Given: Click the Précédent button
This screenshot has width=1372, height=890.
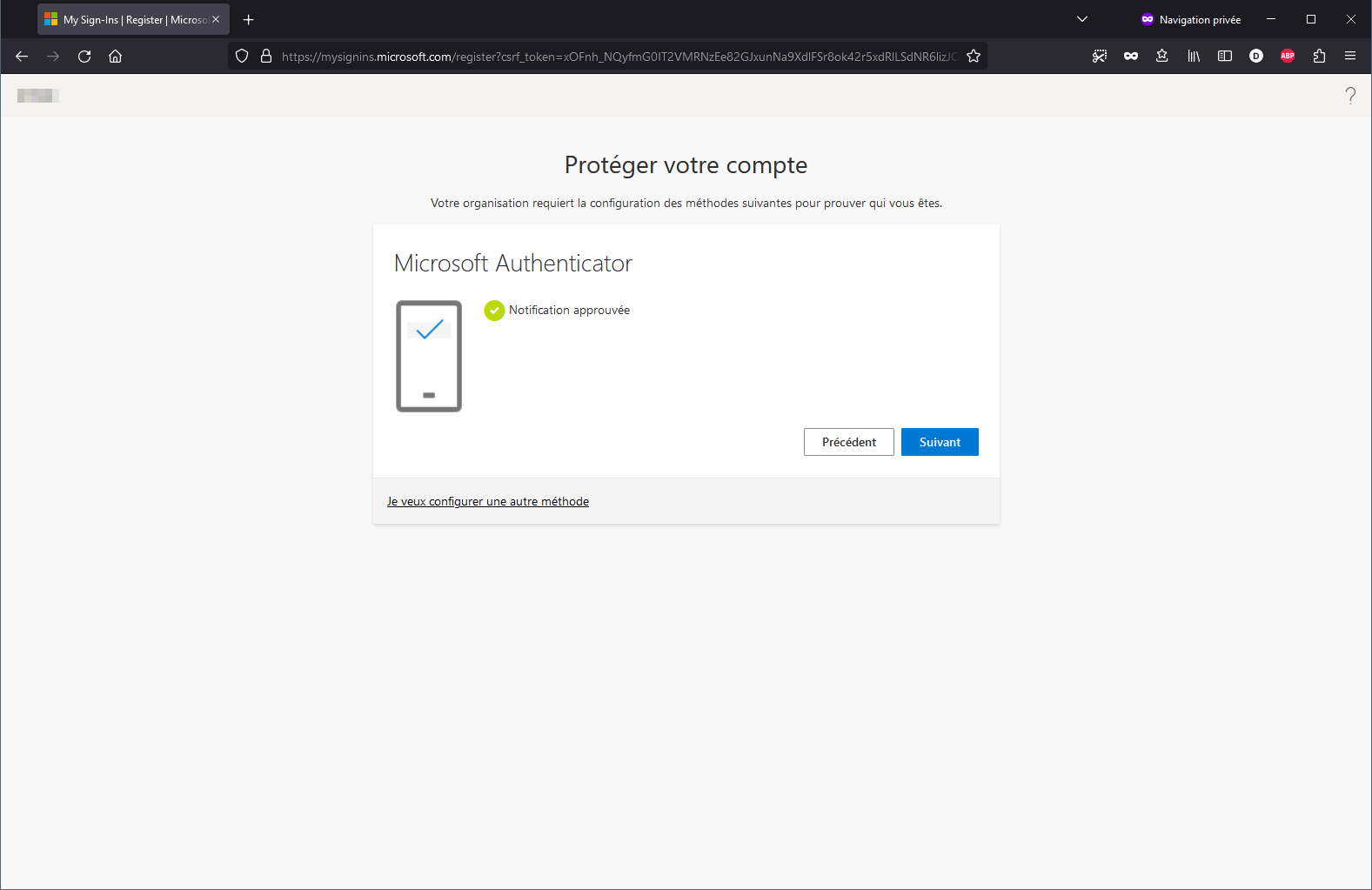Looking at the screenshot, I should pos(849,442).
